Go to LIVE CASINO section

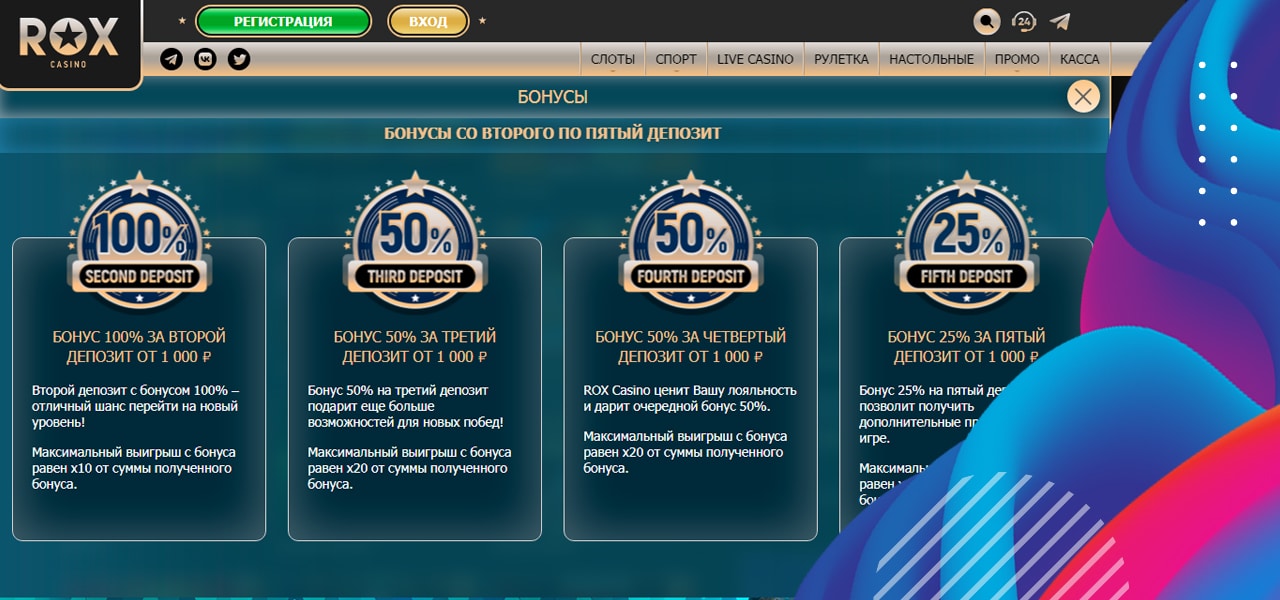tap(755, 60)
